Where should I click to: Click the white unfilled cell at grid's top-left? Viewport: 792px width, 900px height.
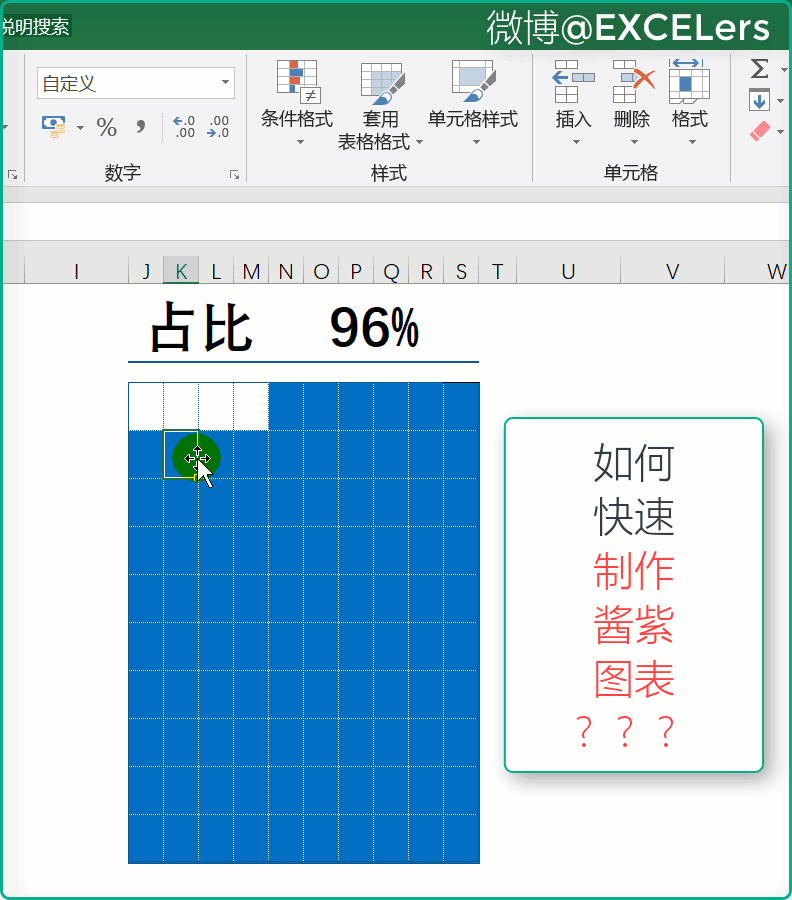(146, 406)
